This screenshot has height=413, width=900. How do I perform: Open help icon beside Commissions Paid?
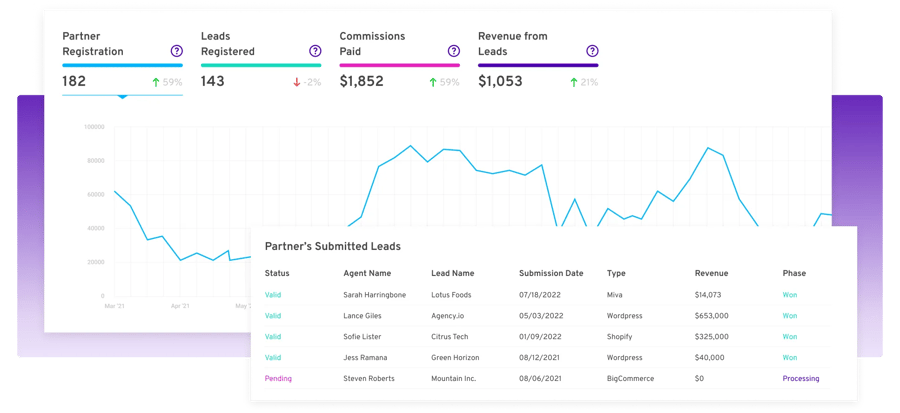(454, 51)
